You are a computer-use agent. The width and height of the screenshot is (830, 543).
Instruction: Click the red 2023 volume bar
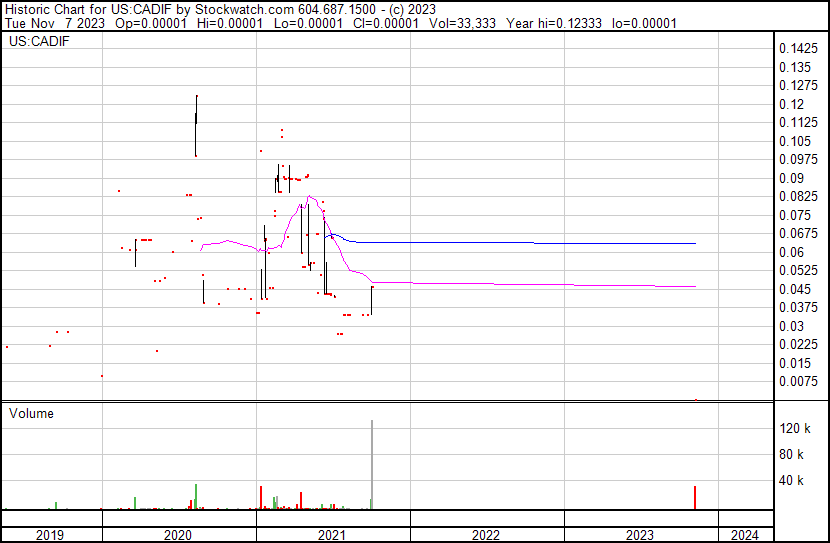pyautogui.click(x=695, y=497)
